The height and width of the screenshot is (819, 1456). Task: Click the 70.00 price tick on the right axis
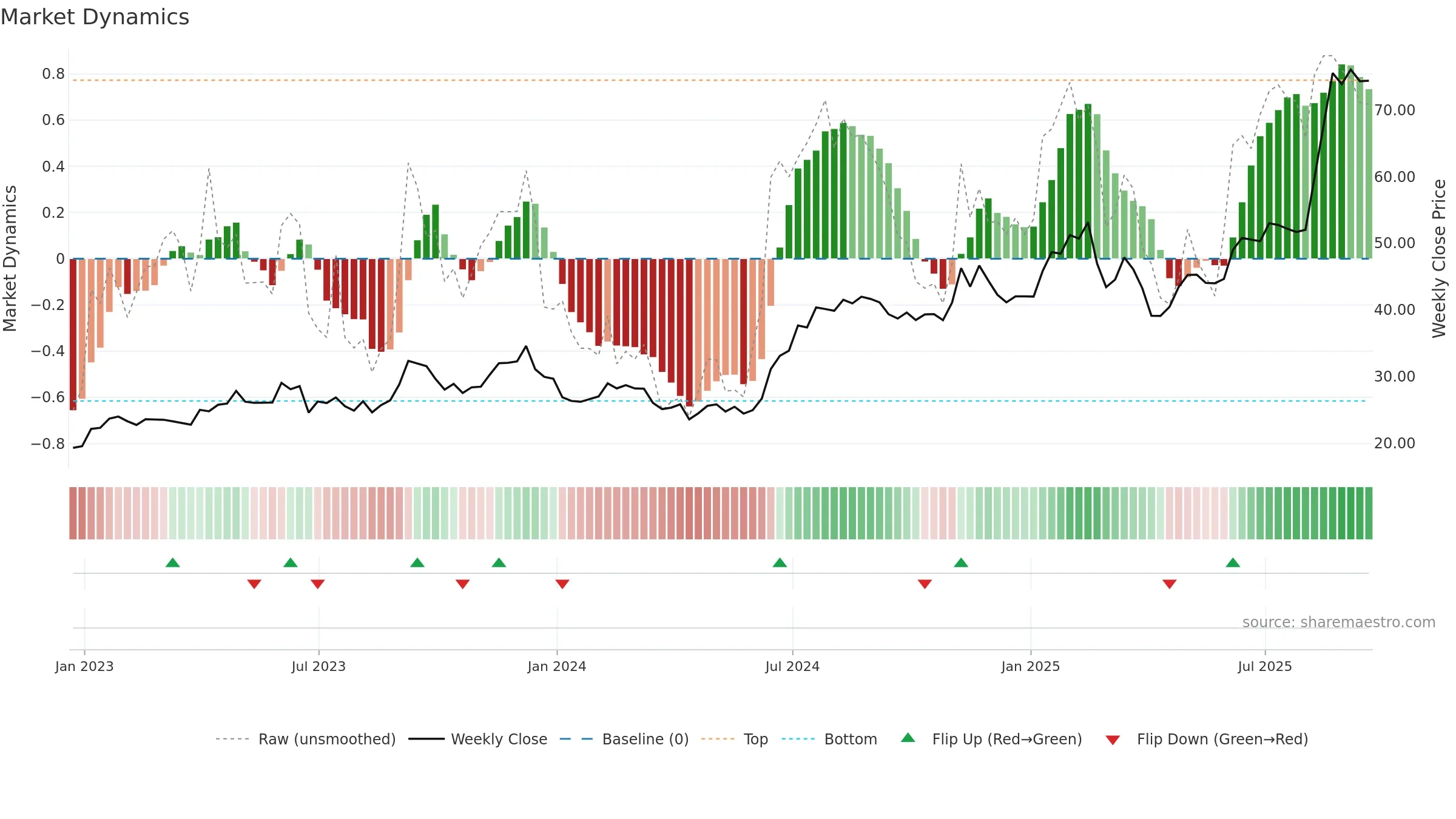(x=1395, y=110)
